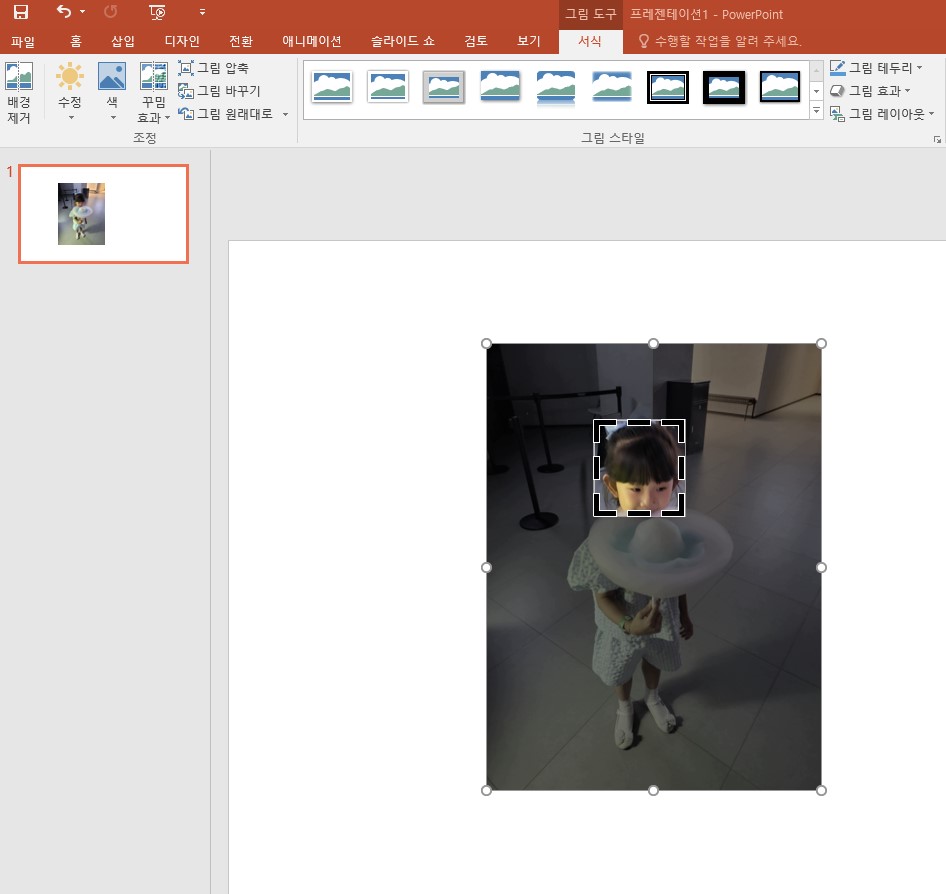
Task: Select slide 1 thumbnail in the panel
Action: pos(104,214)
